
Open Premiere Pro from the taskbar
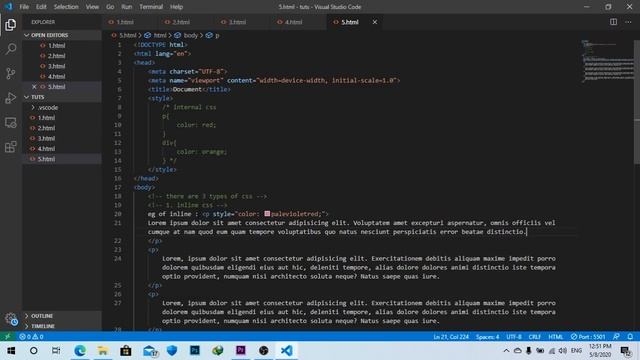pyautogui.click(x=241, y=351)
